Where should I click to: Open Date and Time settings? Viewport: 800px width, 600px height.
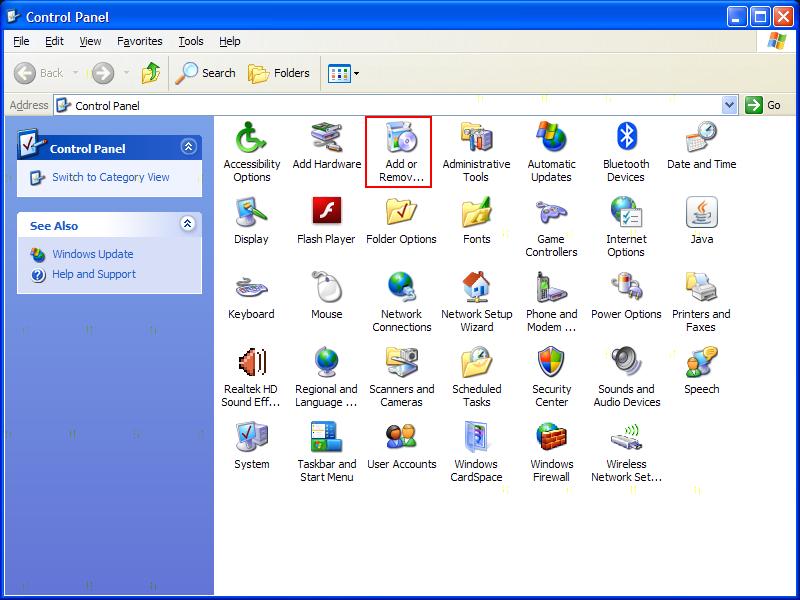(702, 145)
